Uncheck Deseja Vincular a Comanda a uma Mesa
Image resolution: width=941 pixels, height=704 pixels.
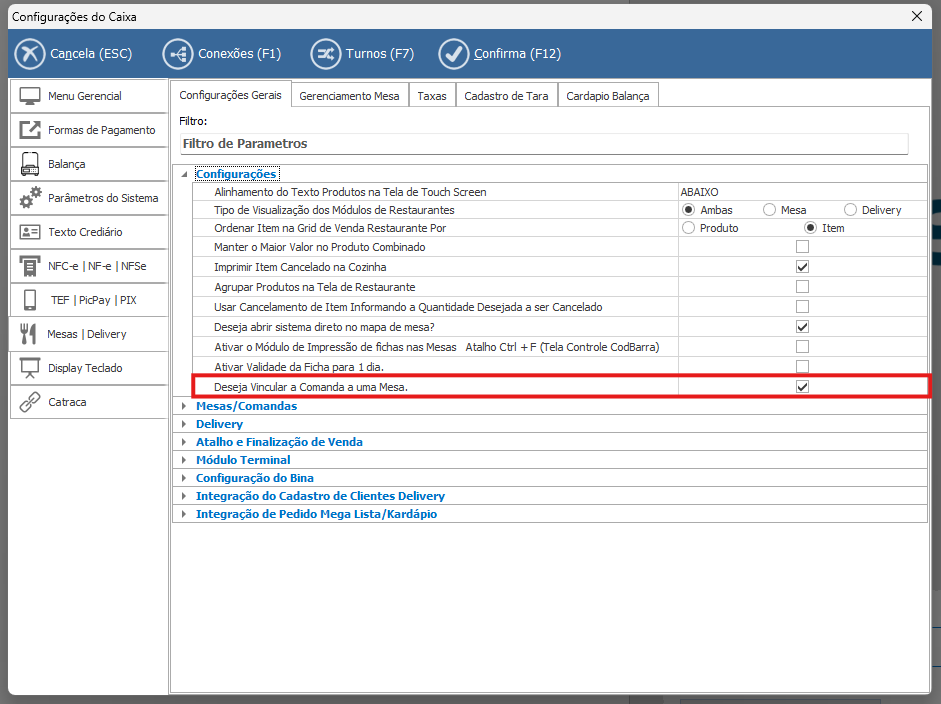[x=802, y=386]
